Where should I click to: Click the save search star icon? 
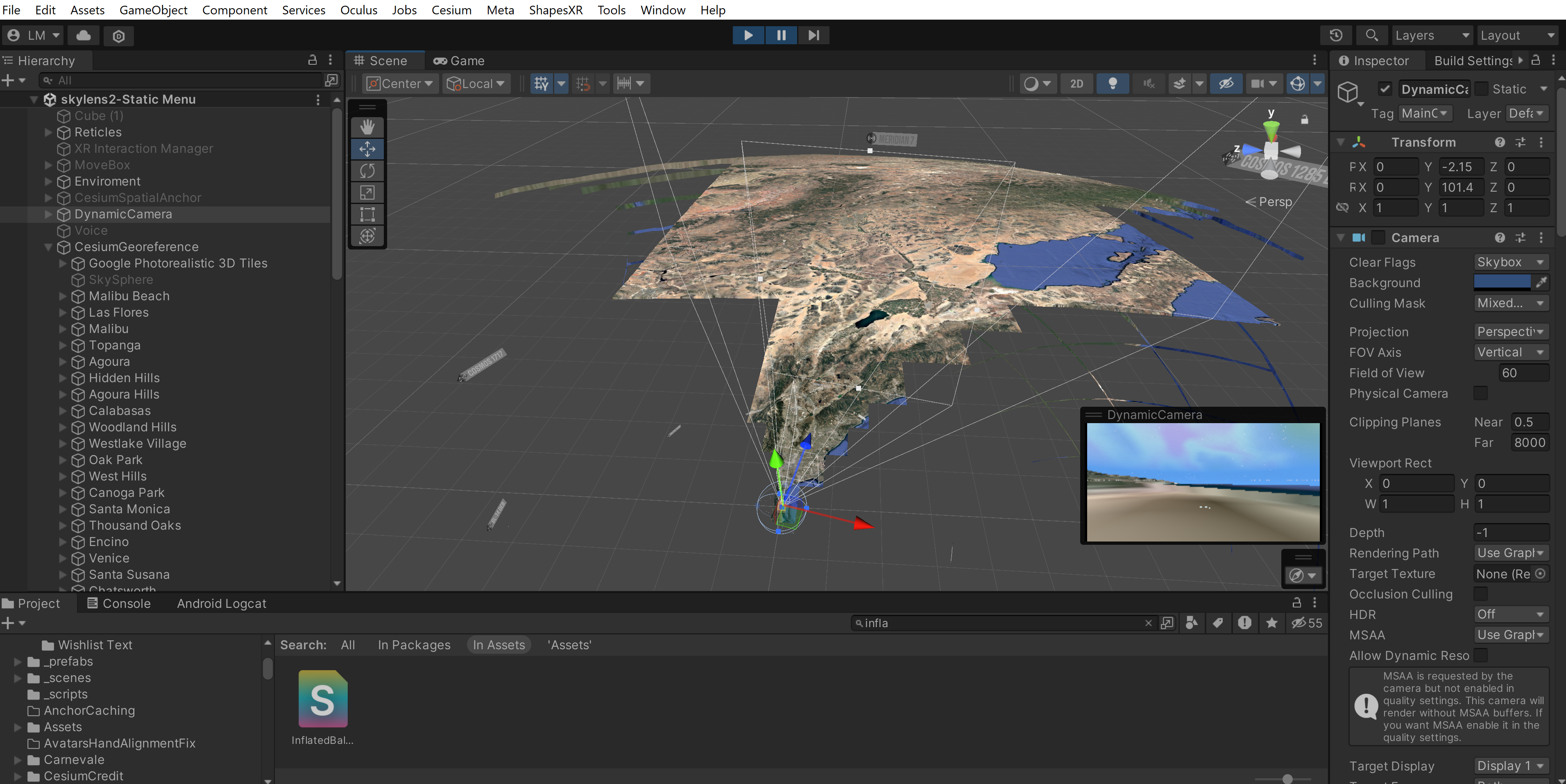[1271, 622]
